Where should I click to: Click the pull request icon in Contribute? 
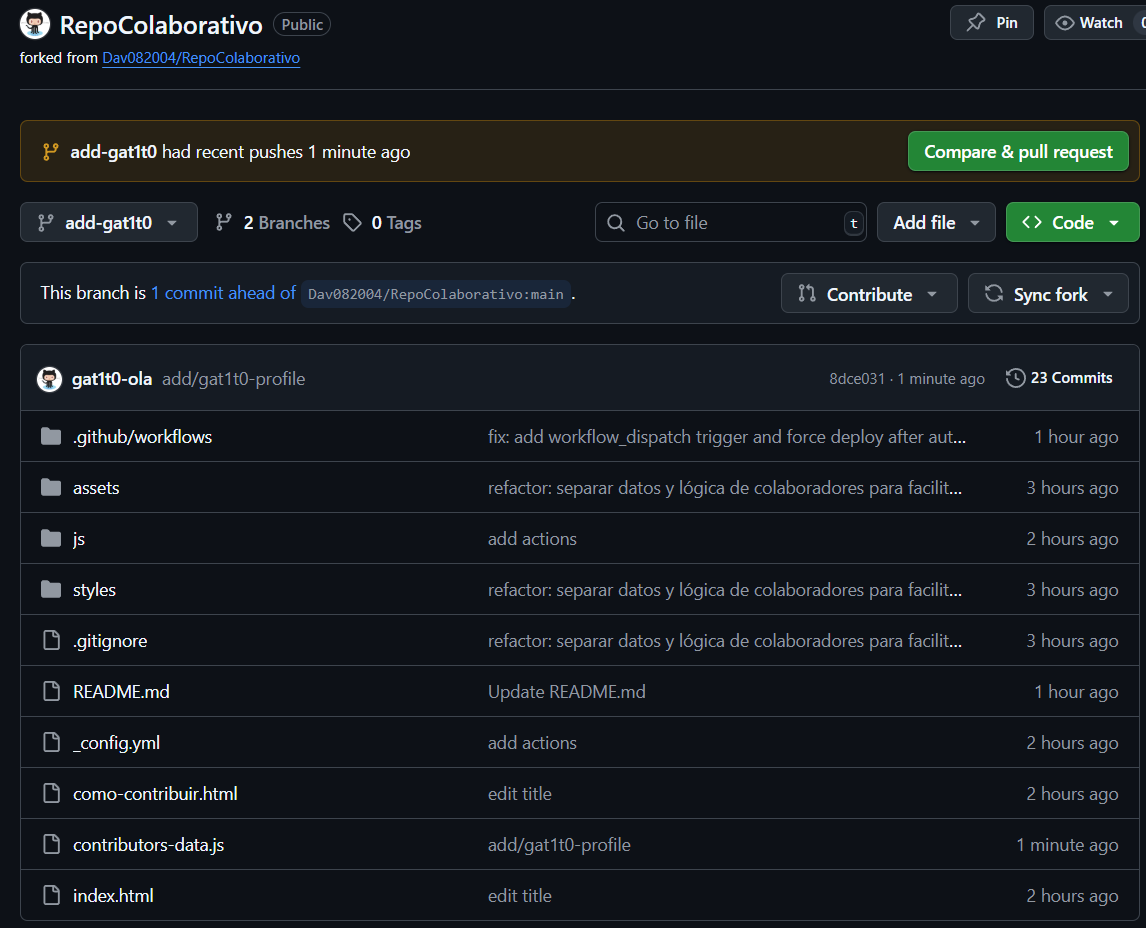(x=807, y=294)
